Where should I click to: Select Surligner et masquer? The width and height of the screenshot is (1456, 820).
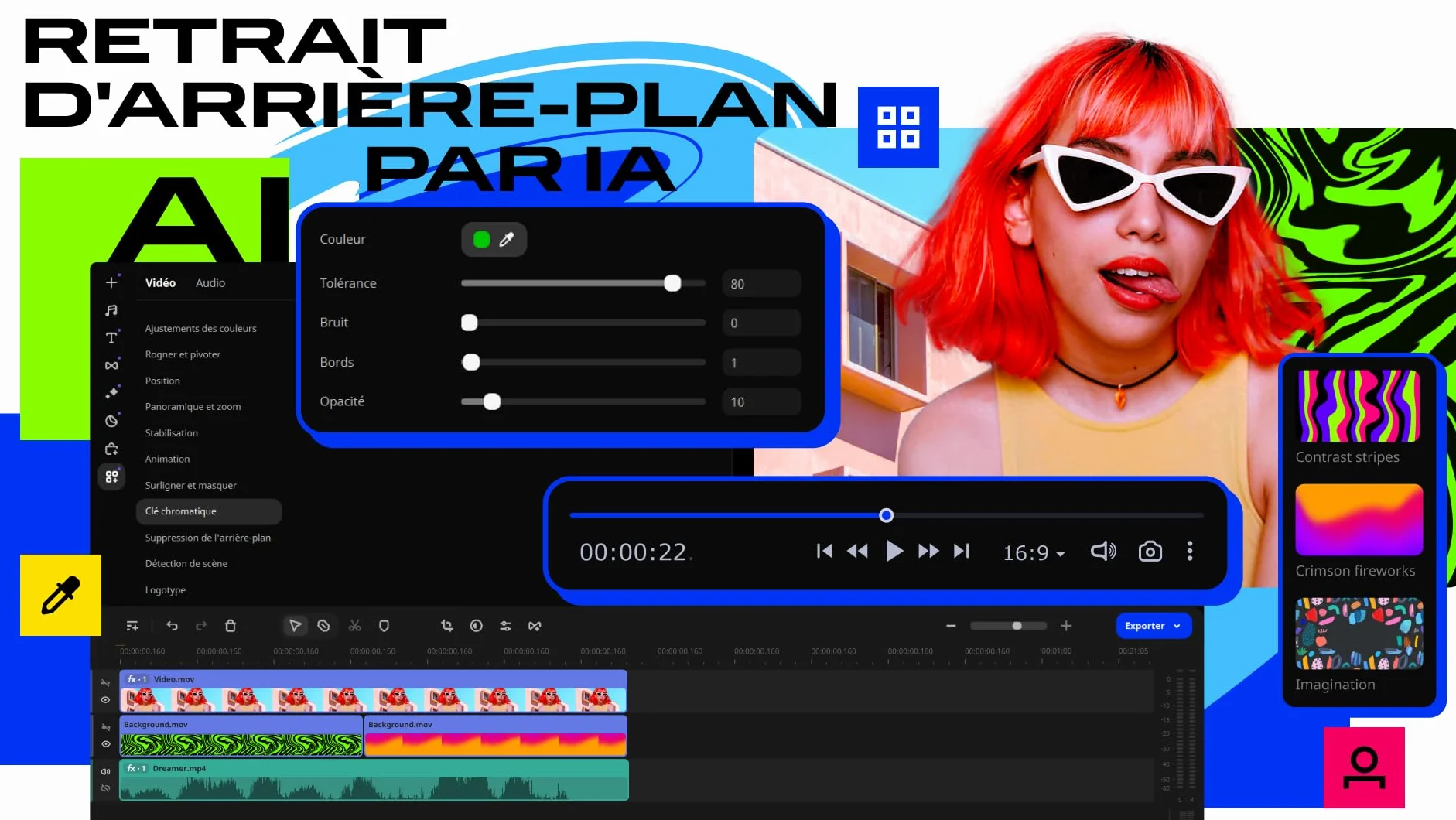point(190,485)
